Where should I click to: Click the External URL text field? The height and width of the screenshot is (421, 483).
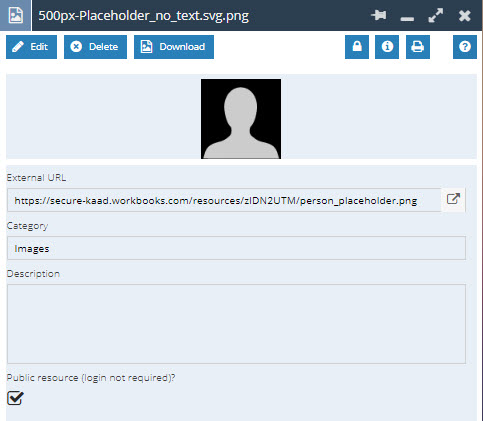click(224, 200)
